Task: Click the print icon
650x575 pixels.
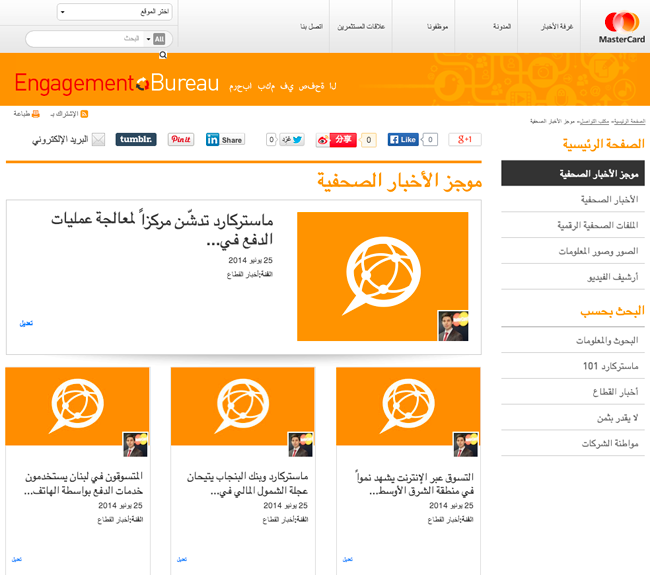Action: point(36,114)
